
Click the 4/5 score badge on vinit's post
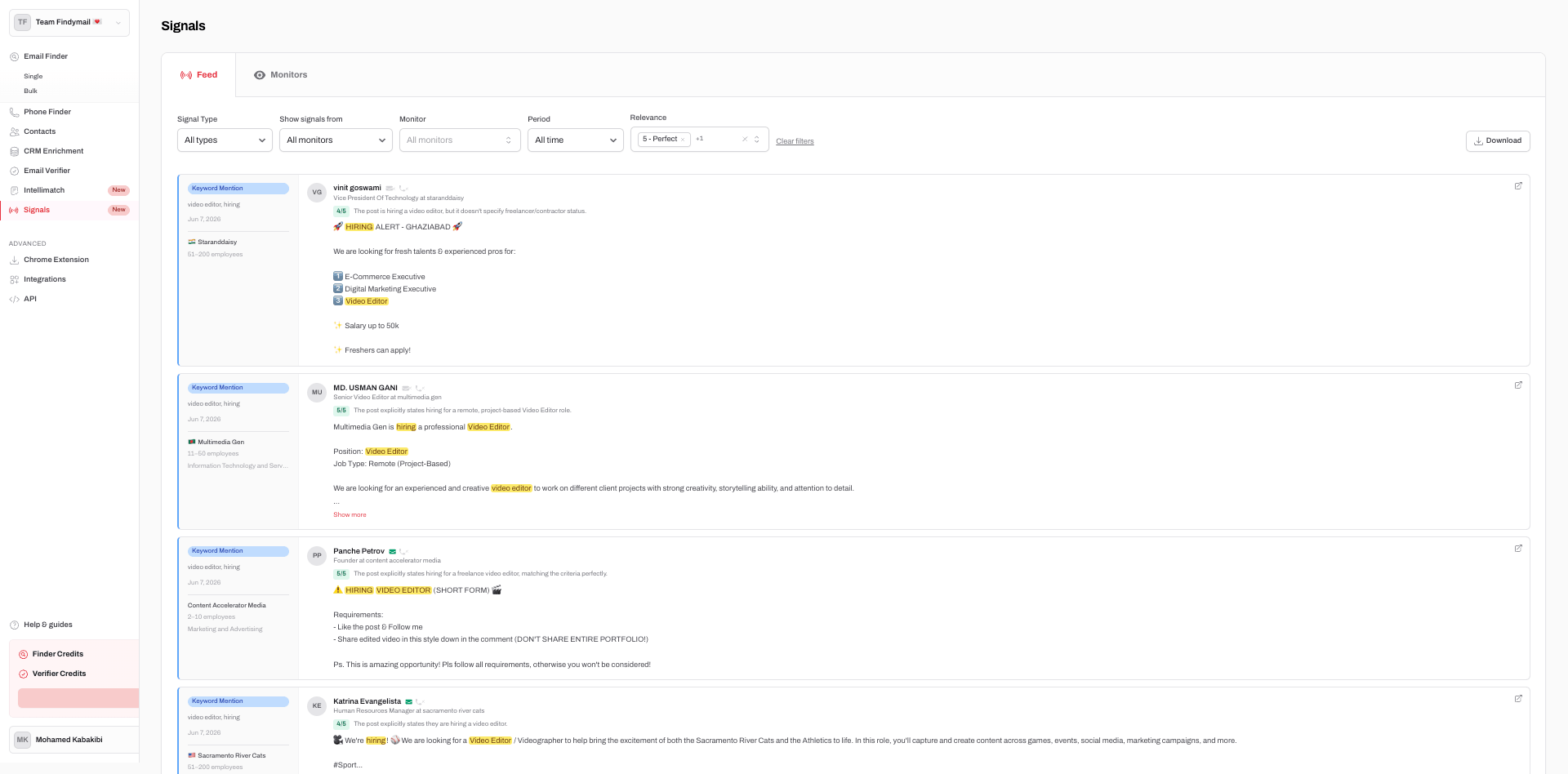tap(341, 211)
